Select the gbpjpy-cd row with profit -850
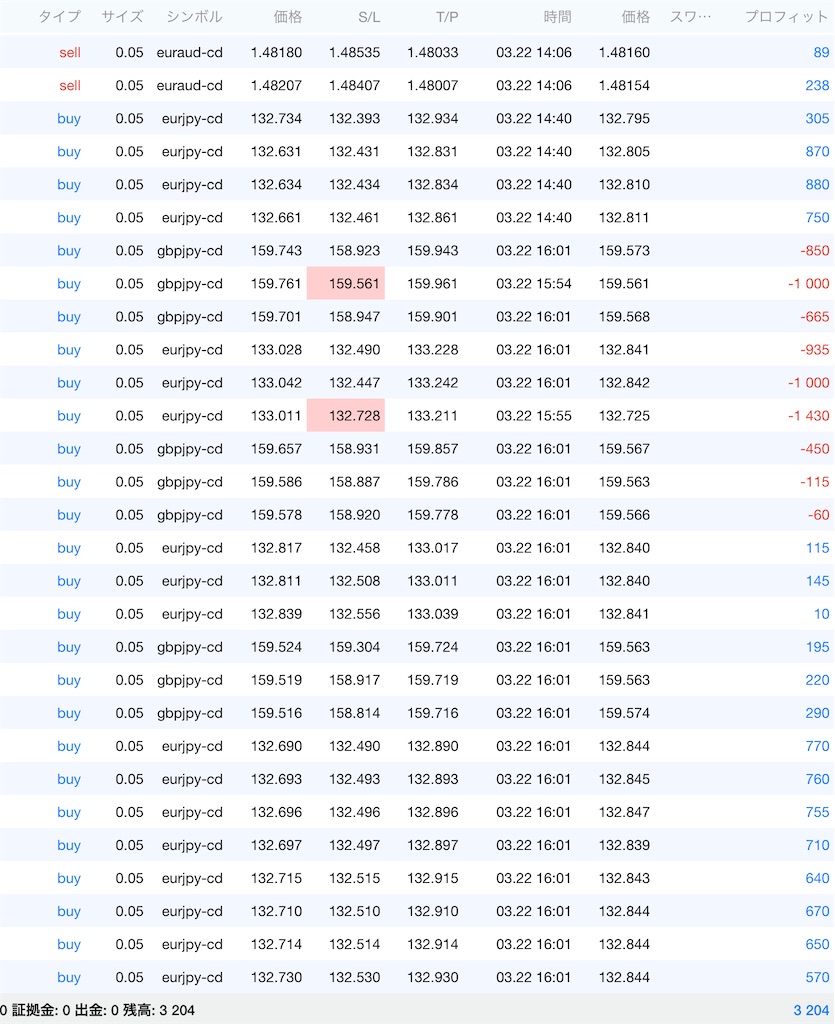The height and width of the screenshot is (1024, 835). tap(417, 250)
